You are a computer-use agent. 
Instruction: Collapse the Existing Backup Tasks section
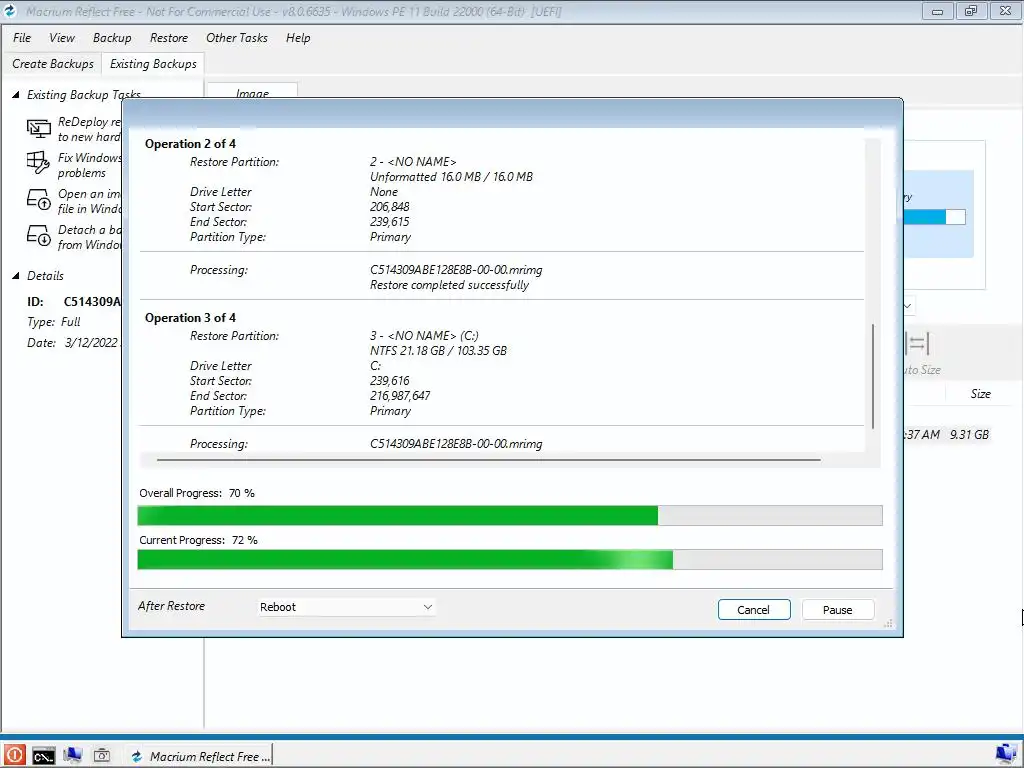[x=16, y=95]
